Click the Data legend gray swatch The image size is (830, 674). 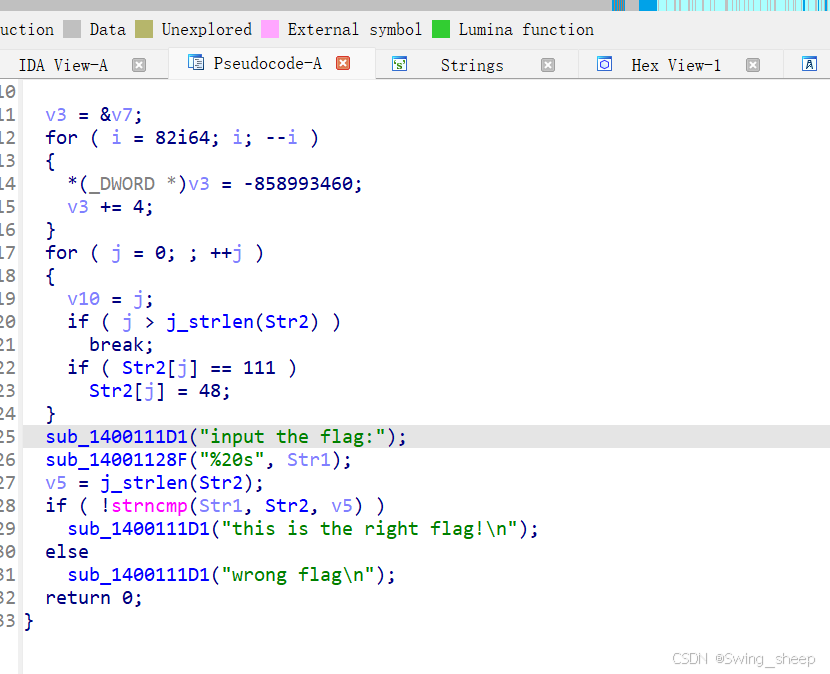(x=71, y=29)
